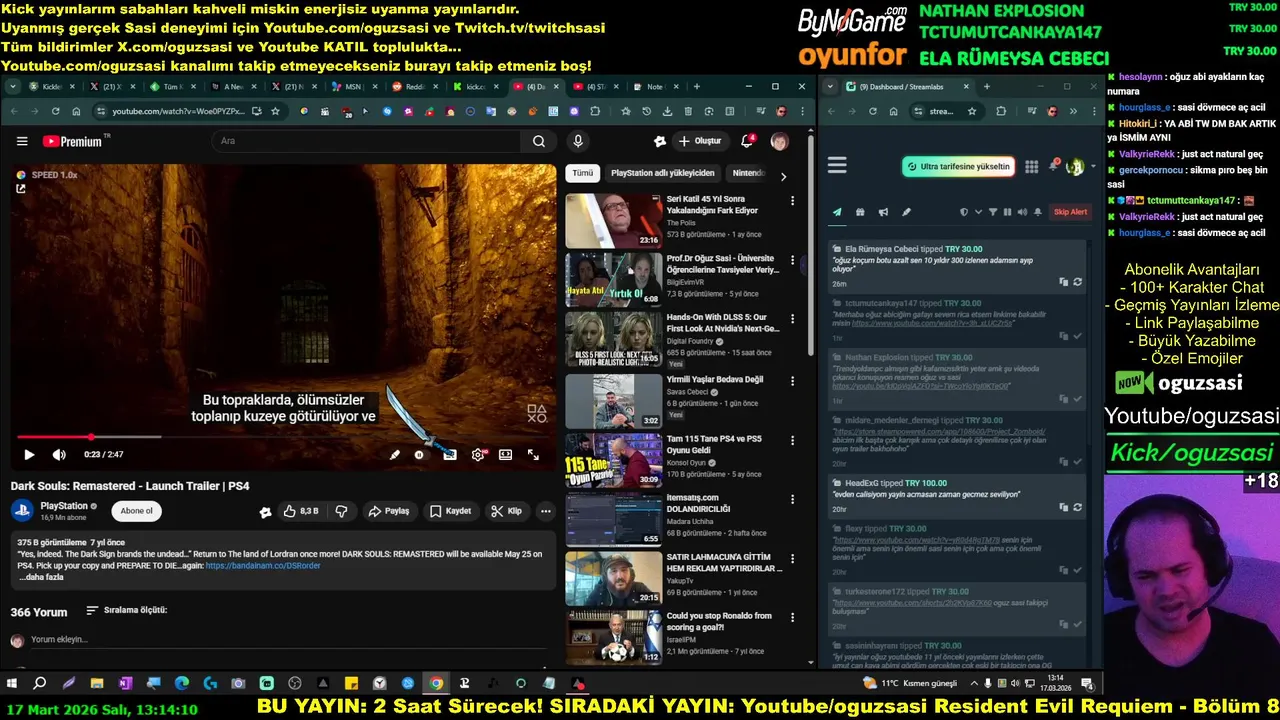The image size is (1280, 720).
Task: Open Oluştur create menu
Action: [700, 141]
